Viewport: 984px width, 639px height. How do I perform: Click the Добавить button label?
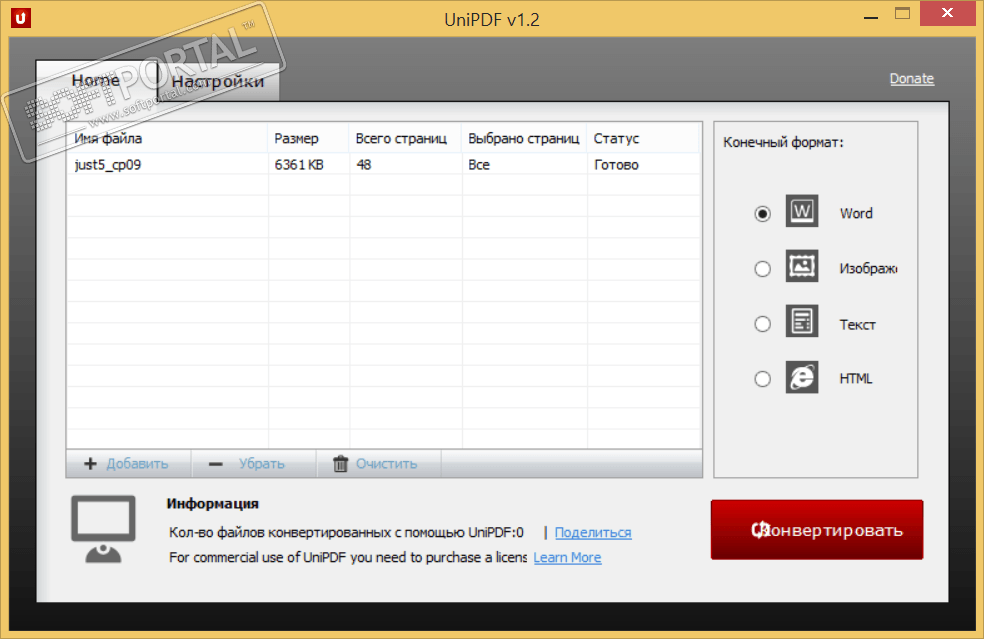pos(137,464)
